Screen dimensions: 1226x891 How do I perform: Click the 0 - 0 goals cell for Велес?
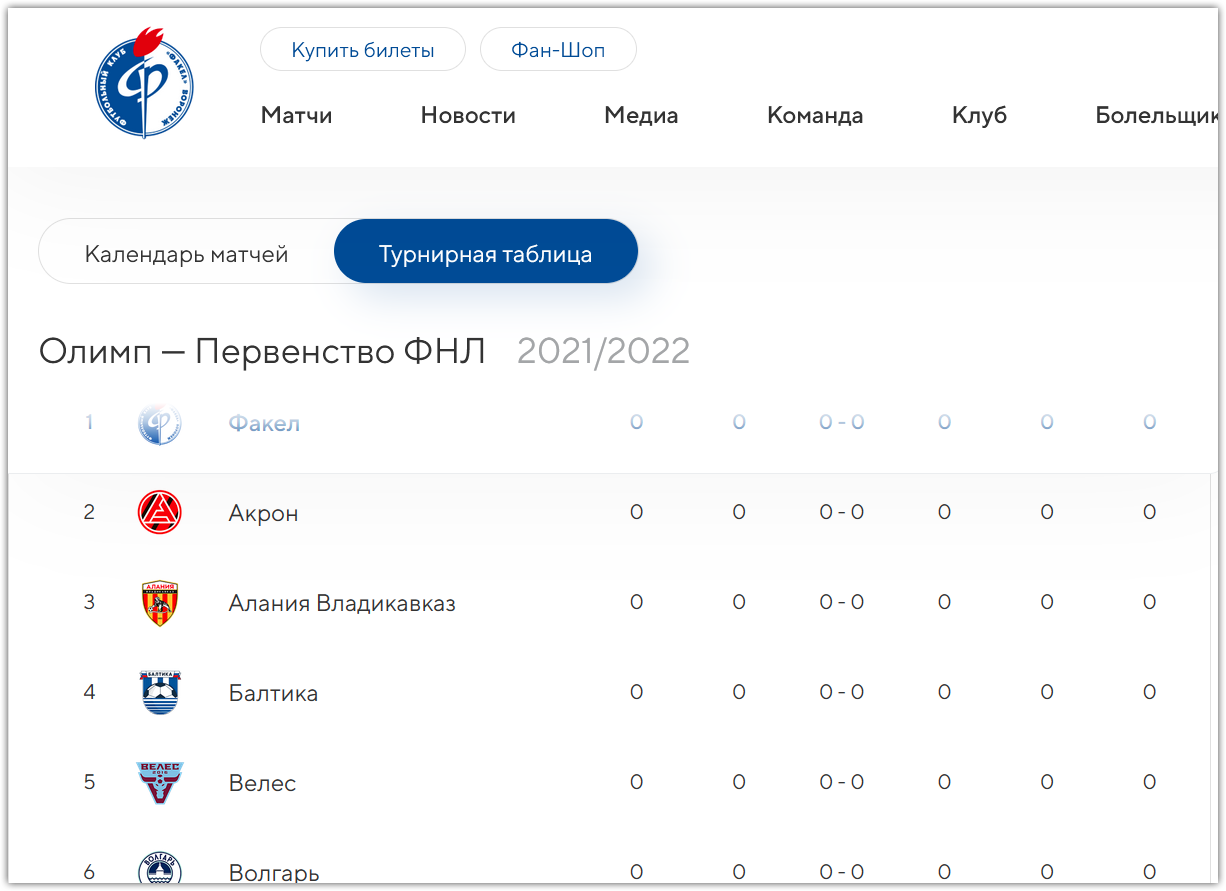pyautogui.click(x=841, y=782)
